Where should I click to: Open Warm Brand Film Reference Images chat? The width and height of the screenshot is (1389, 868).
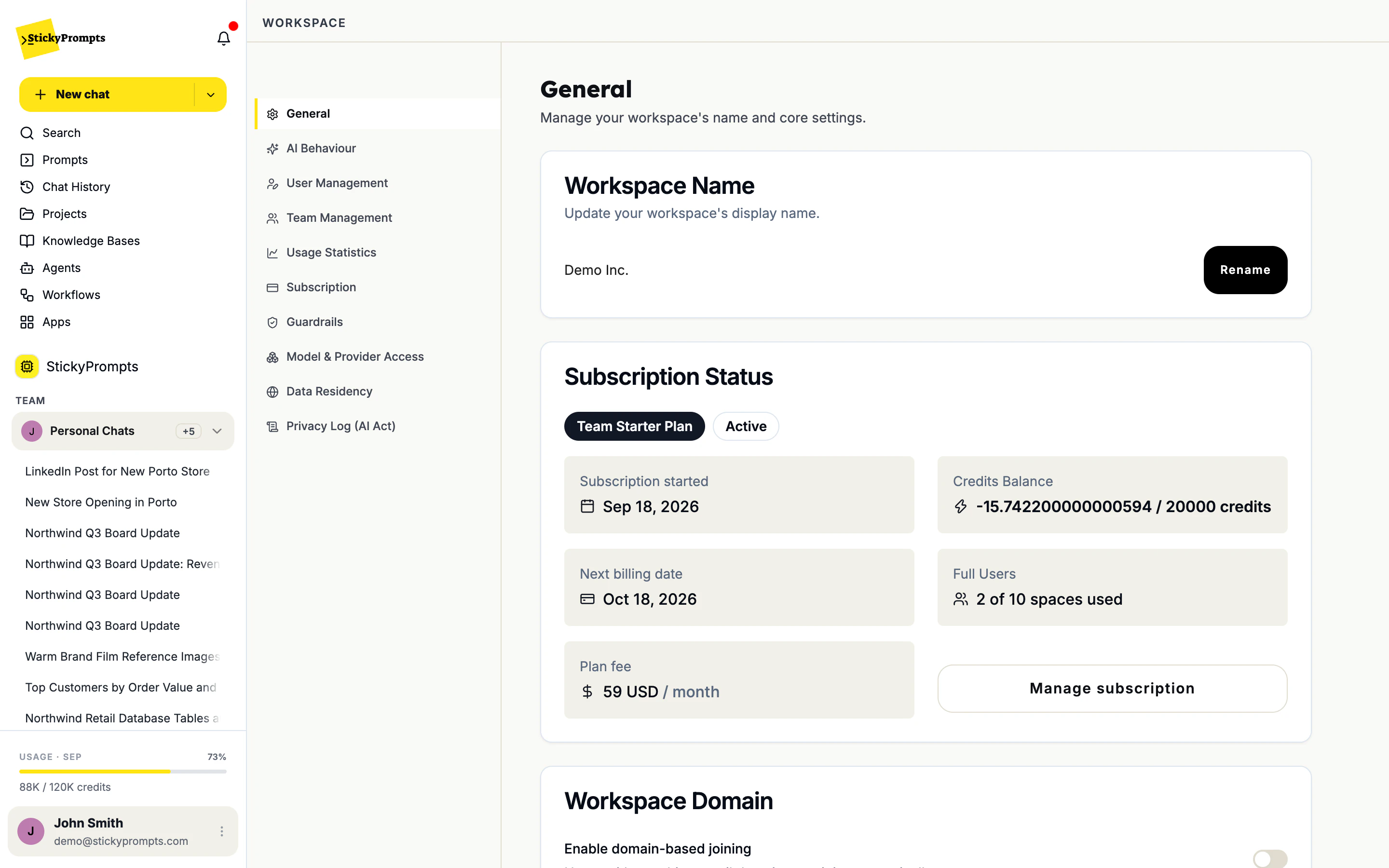(122, 657)
